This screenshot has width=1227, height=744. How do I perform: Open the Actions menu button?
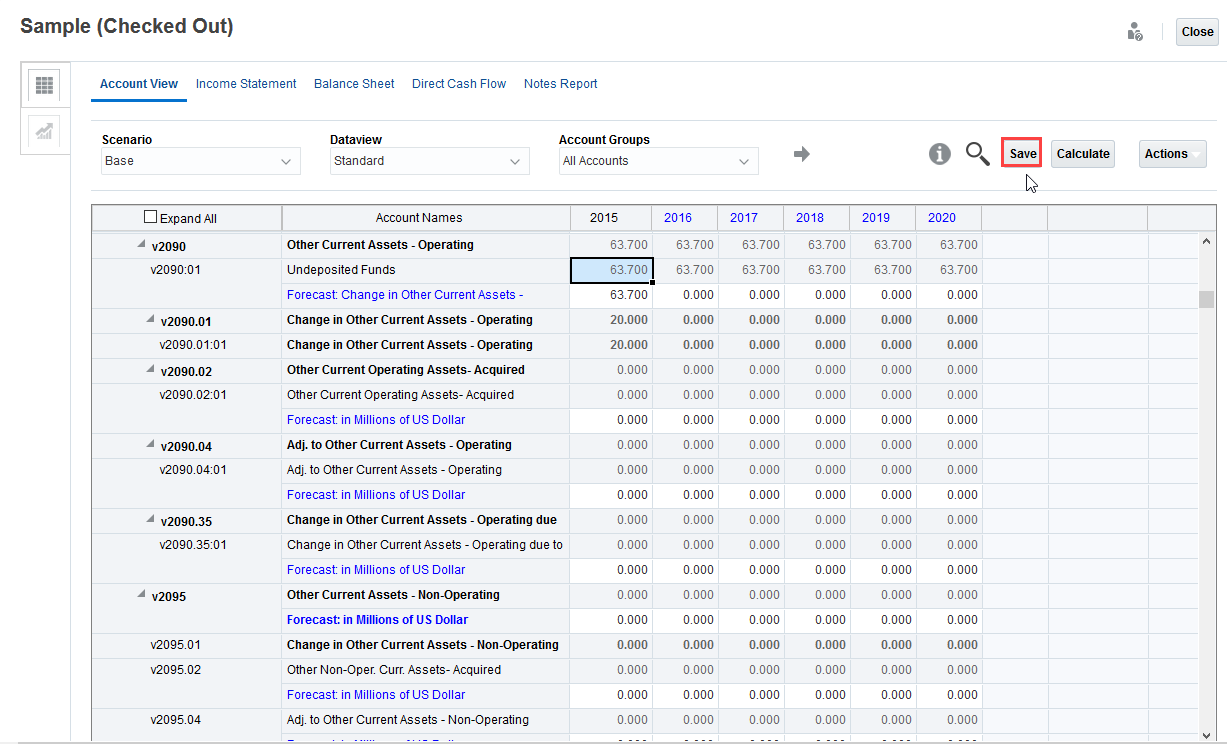point(1172,154)
